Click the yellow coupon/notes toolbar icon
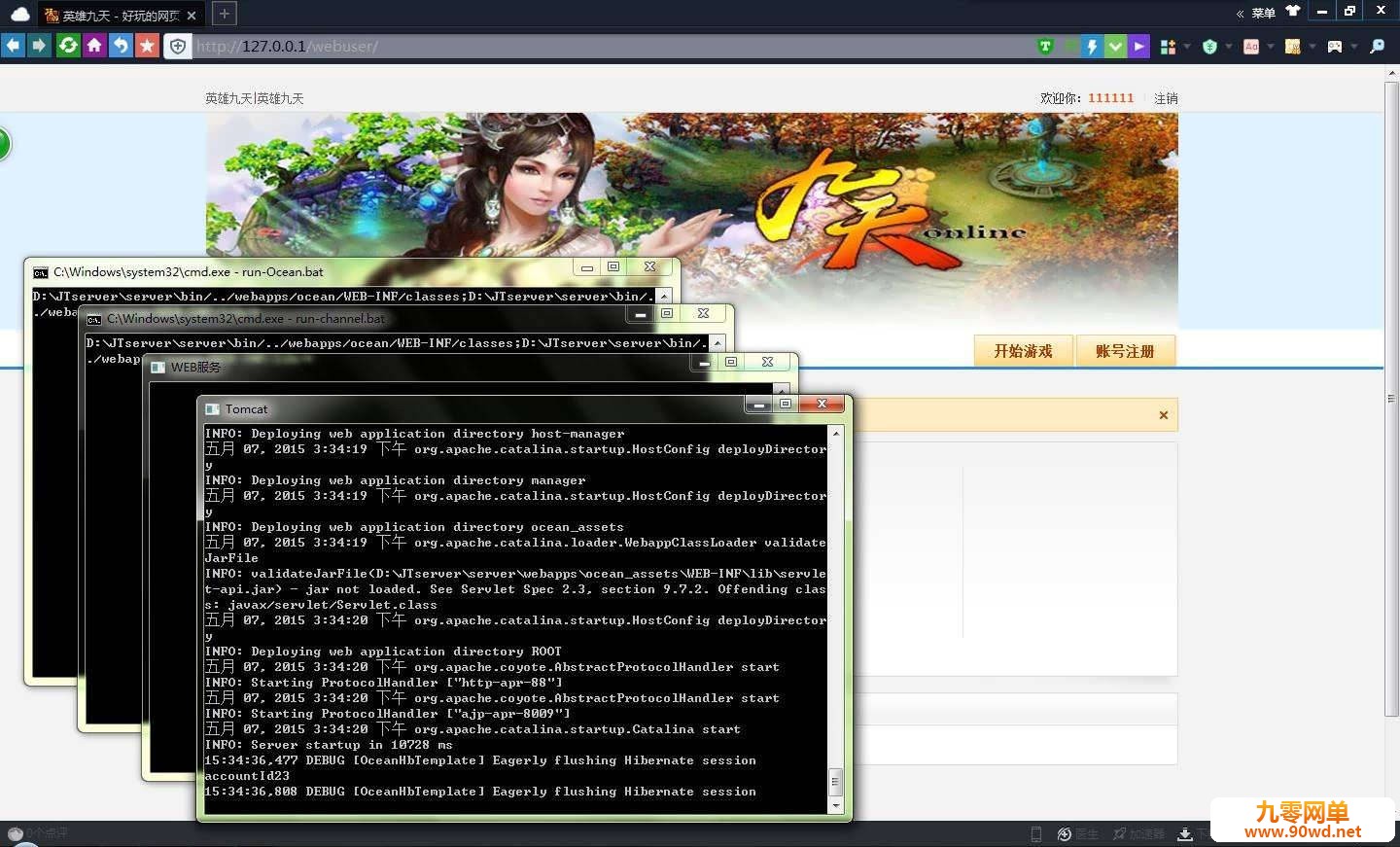This screenshot has width=1400, height=847. 1293,46
